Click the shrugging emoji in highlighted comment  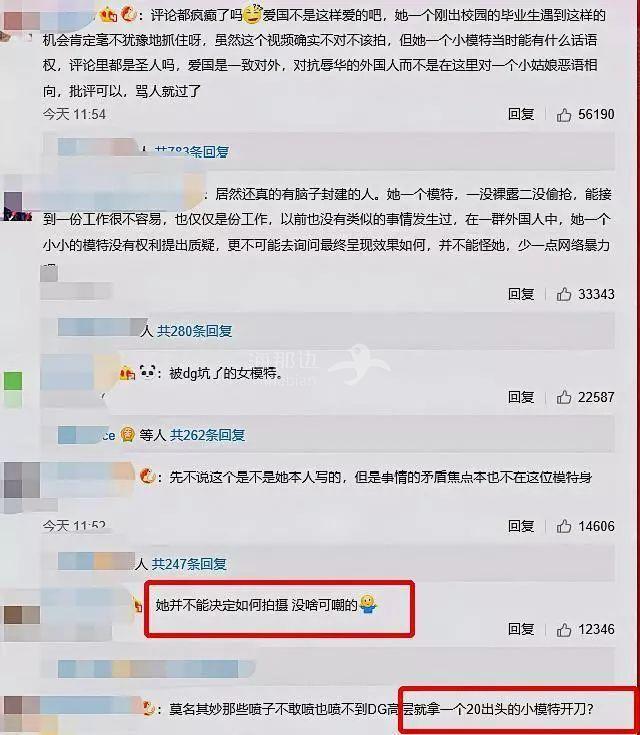tap(368, 604)
